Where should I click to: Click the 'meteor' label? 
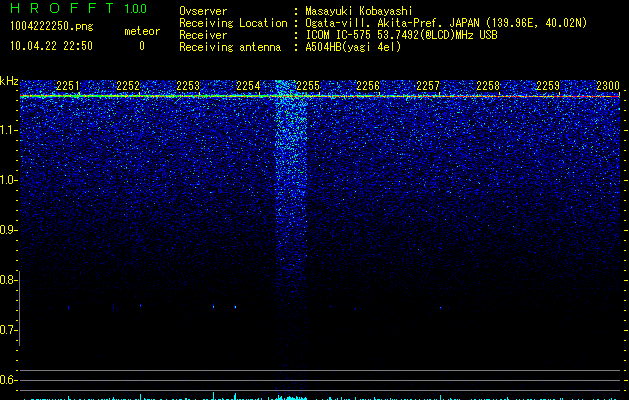point(142,31)
